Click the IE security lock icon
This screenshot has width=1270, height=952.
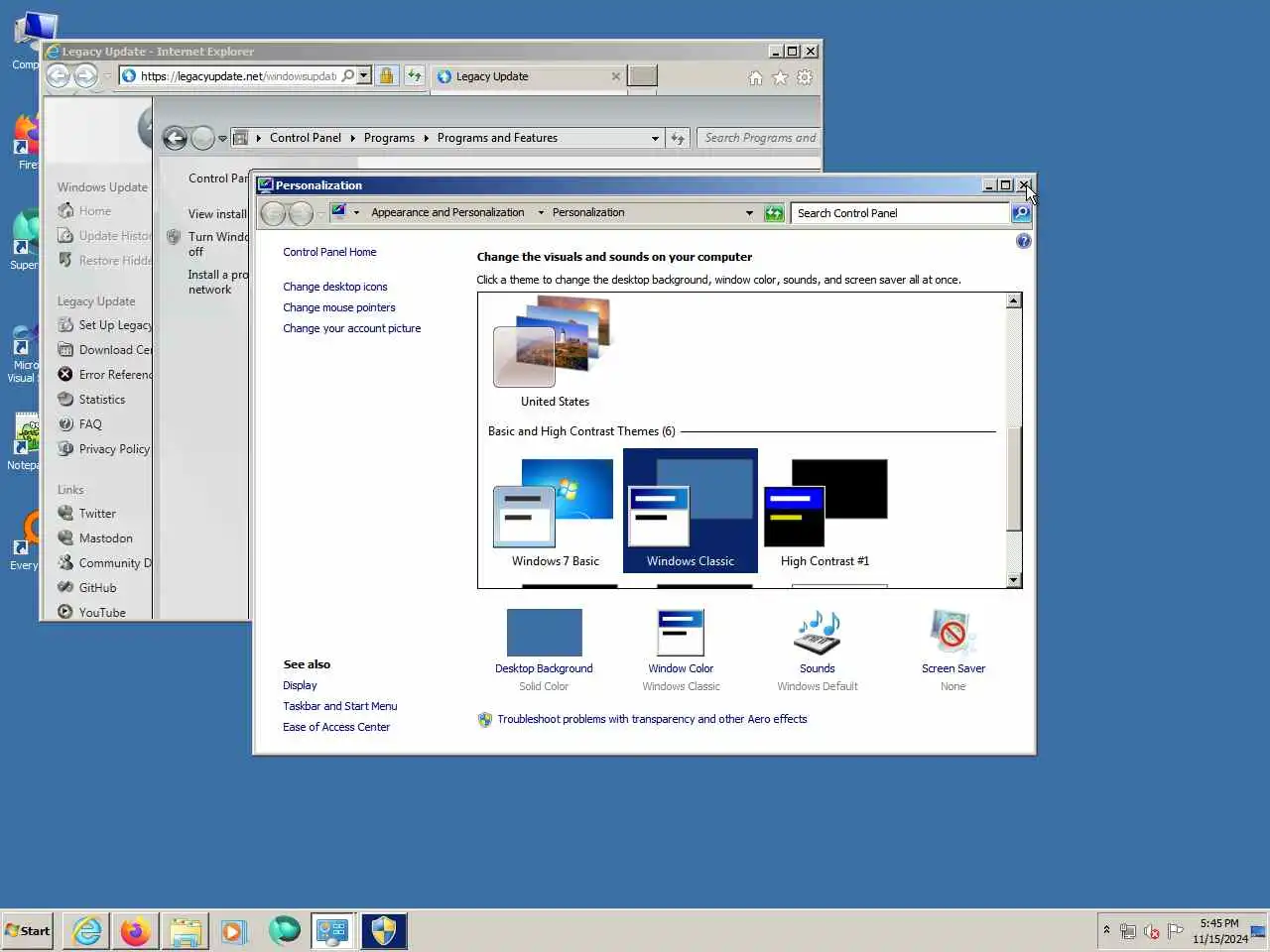[386, 76]
